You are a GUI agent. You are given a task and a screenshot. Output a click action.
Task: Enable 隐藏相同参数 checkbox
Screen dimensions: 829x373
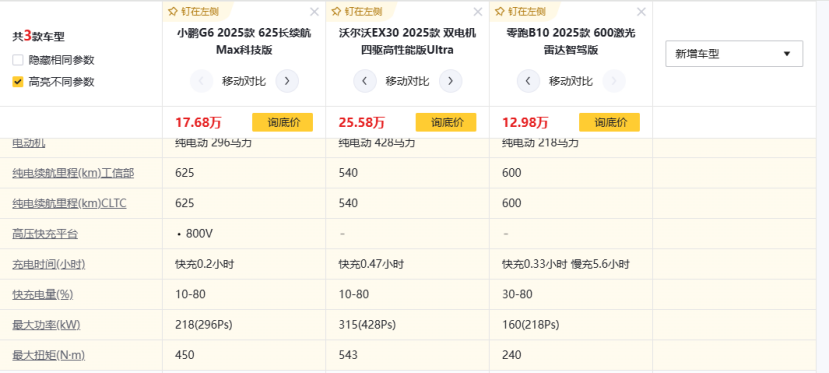point(18,60)
